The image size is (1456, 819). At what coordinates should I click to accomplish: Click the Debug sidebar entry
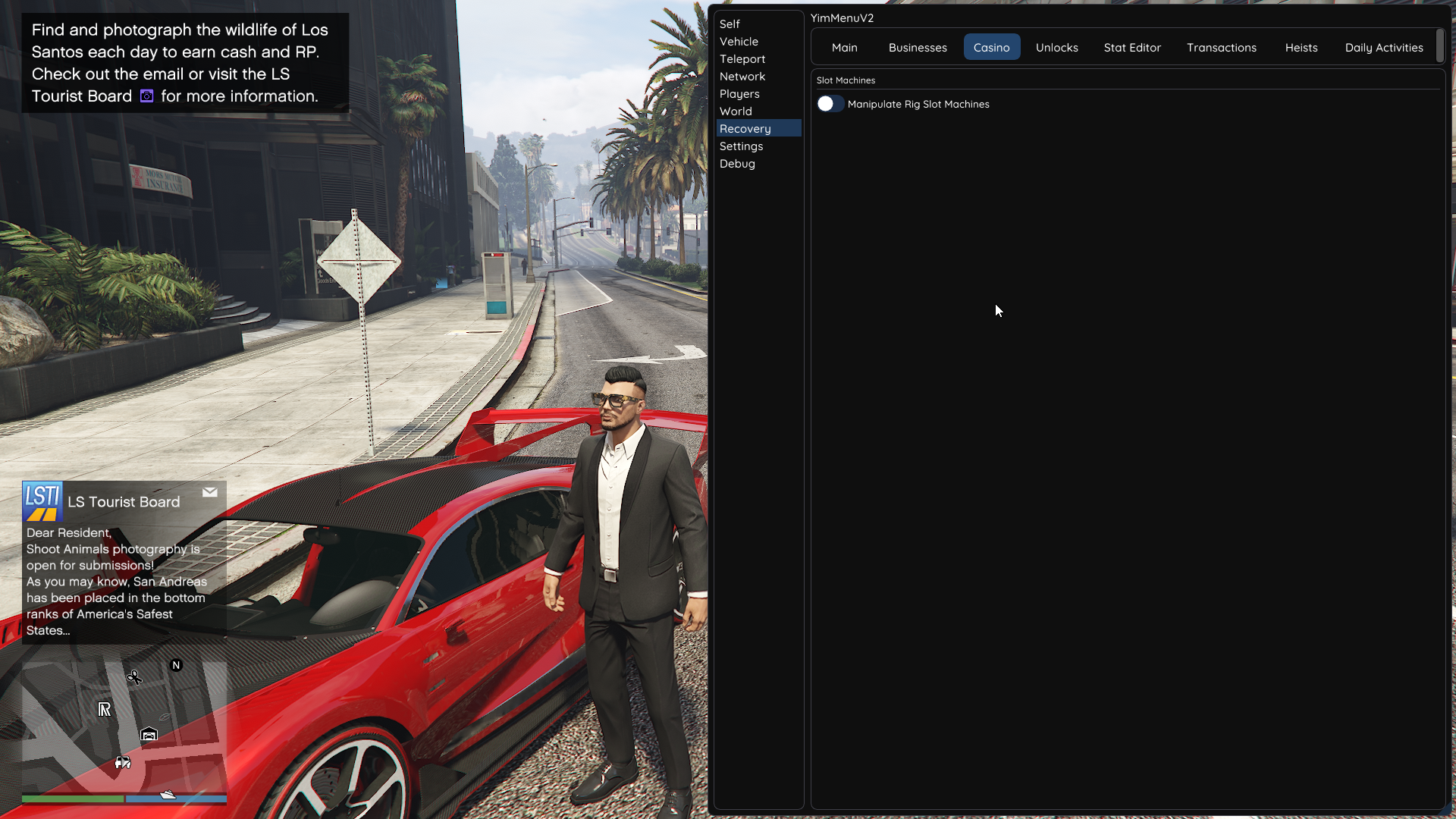click(x=736, y=164)
